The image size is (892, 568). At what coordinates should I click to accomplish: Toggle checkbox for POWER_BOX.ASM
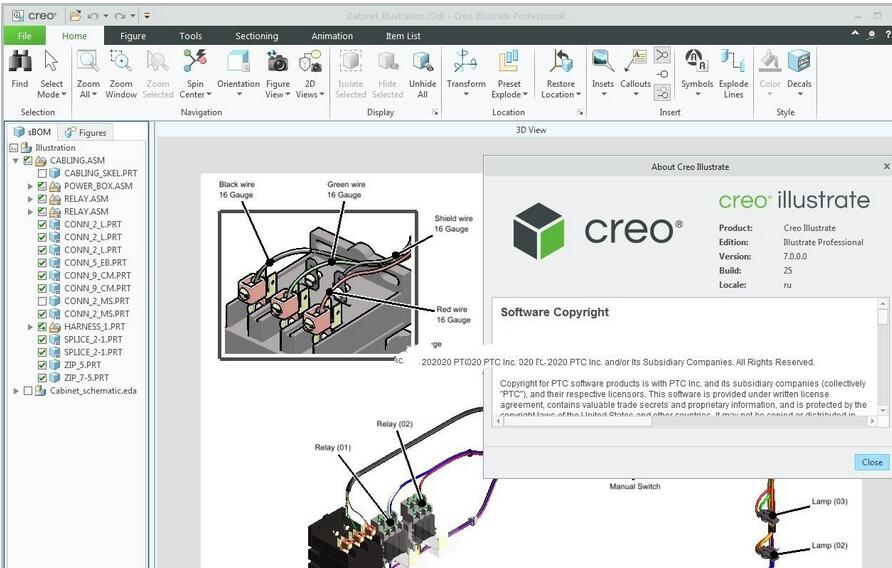tap(42, 186)
